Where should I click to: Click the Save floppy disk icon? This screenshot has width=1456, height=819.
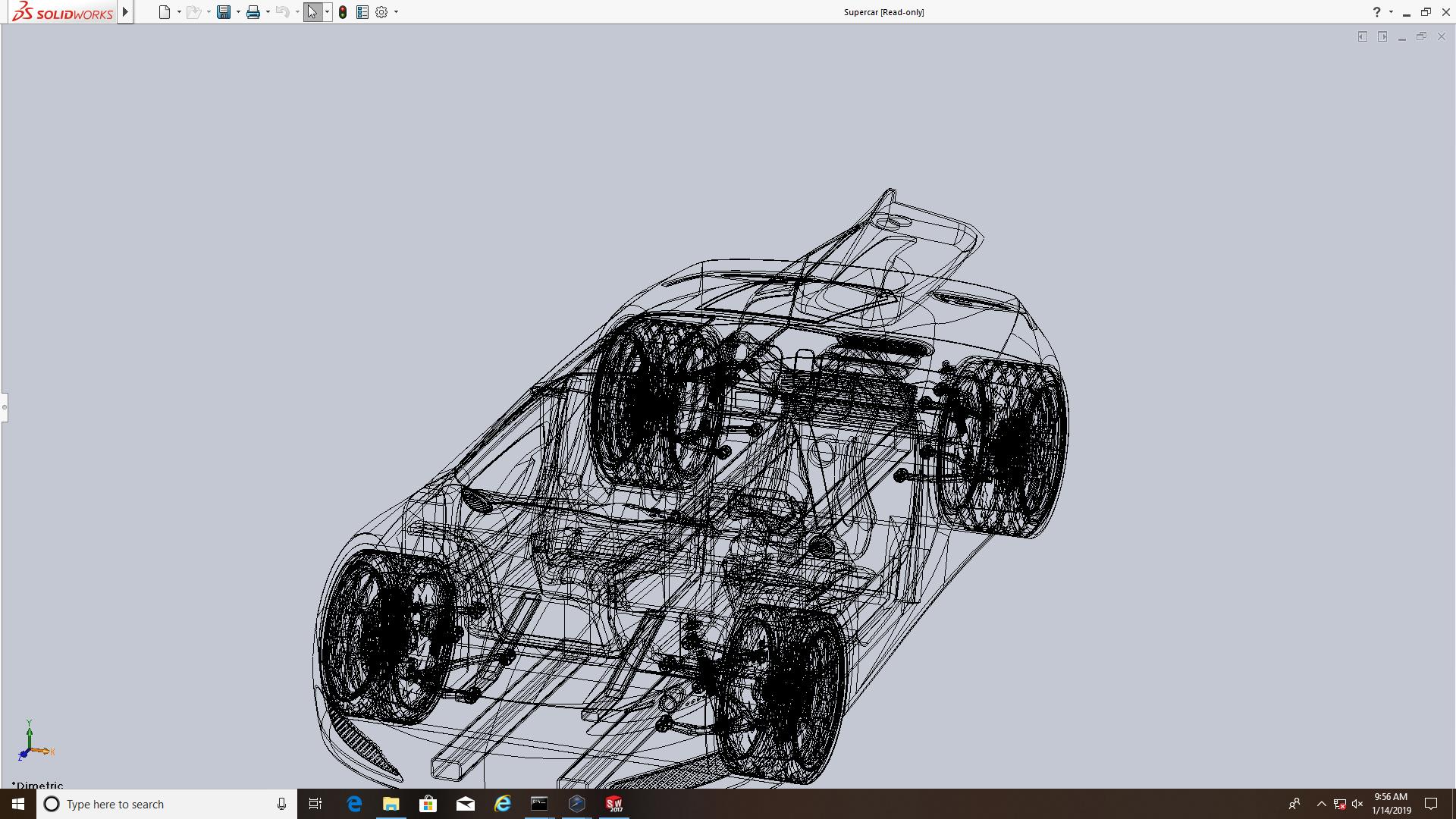tap(223, 12)
